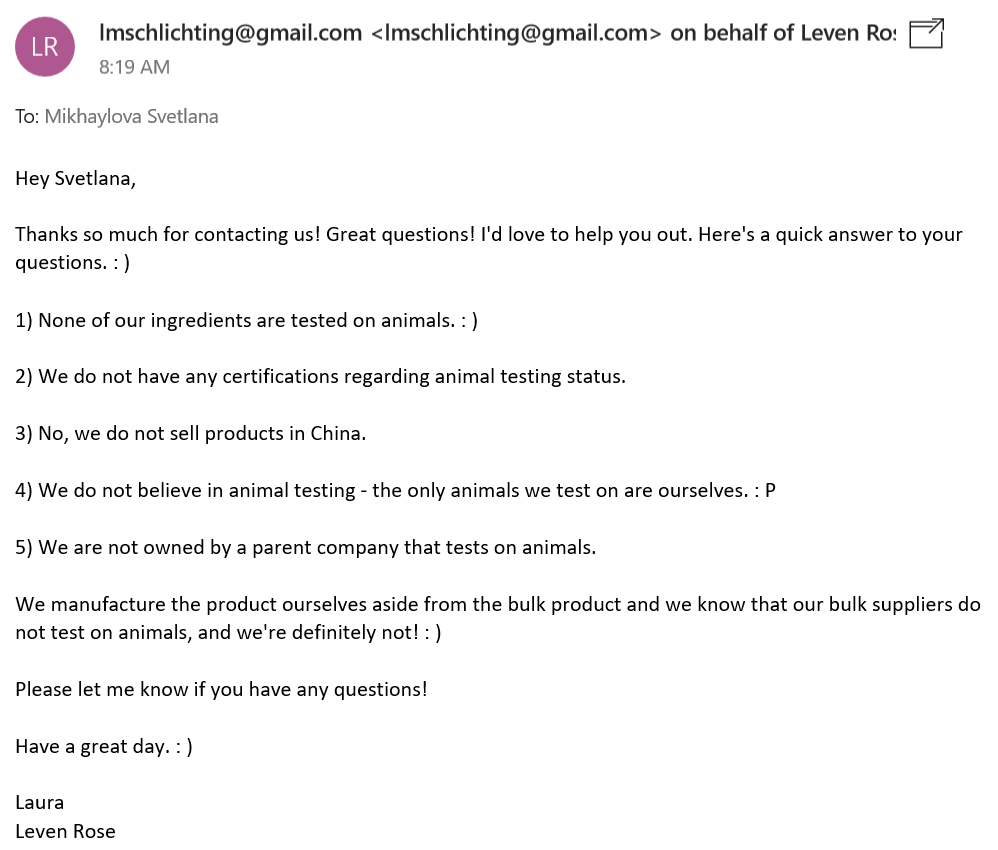Click the LR sender avatar
Screen dimensions: 998x850
(x=45, y=47)
